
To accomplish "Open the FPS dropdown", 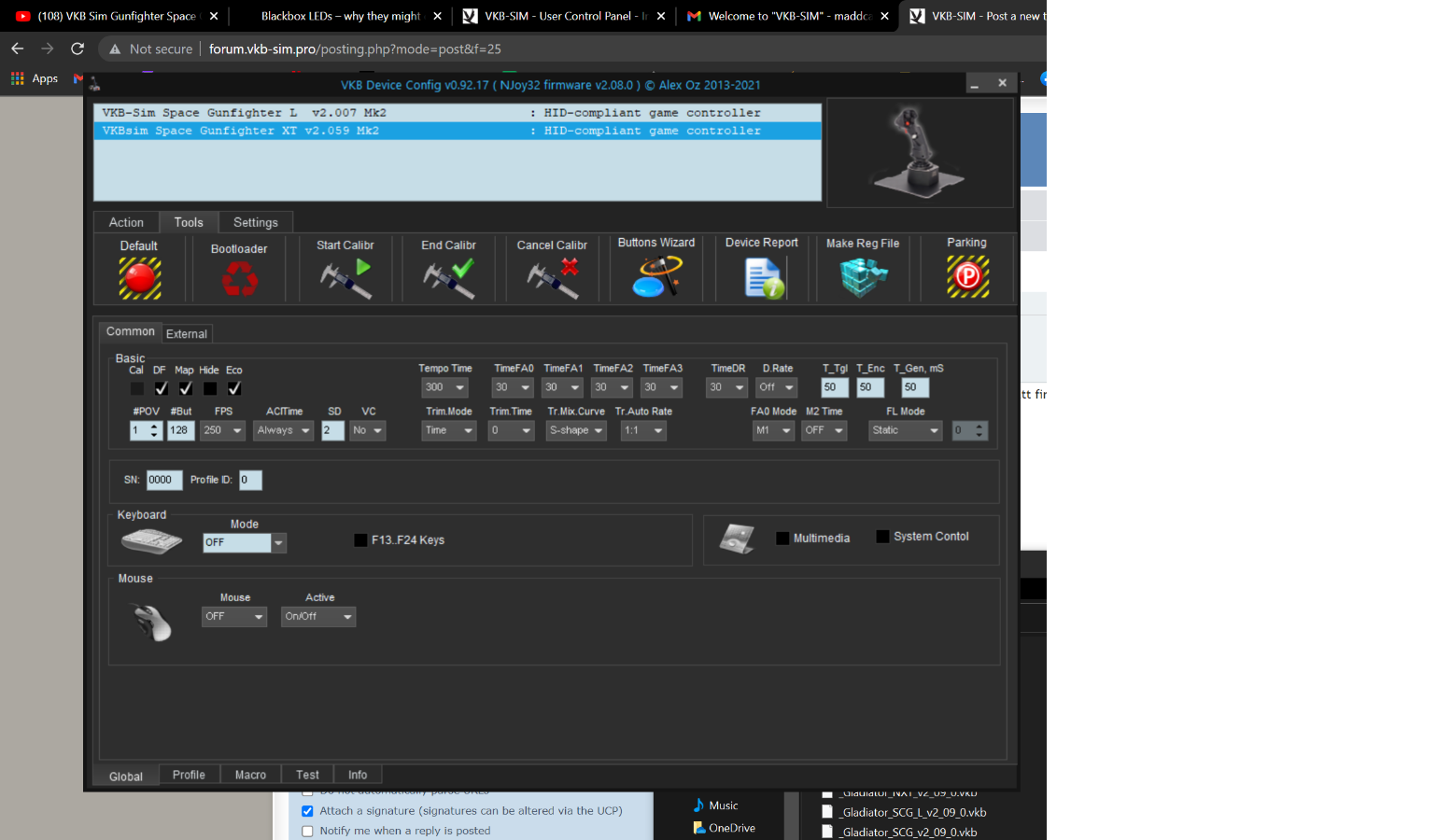I will [x=223, y=430].
